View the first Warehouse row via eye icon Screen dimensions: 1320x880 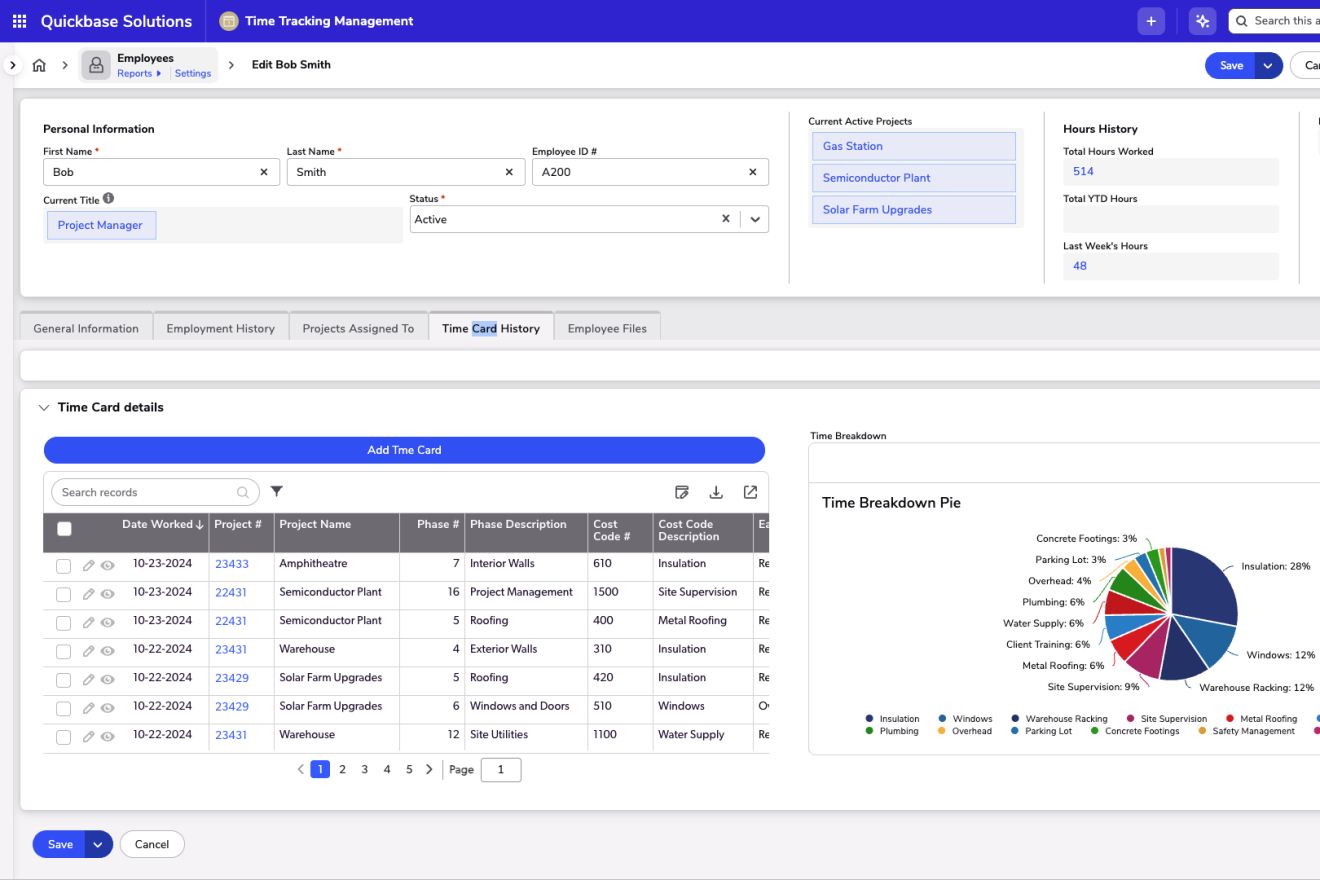tap(108, 651)
